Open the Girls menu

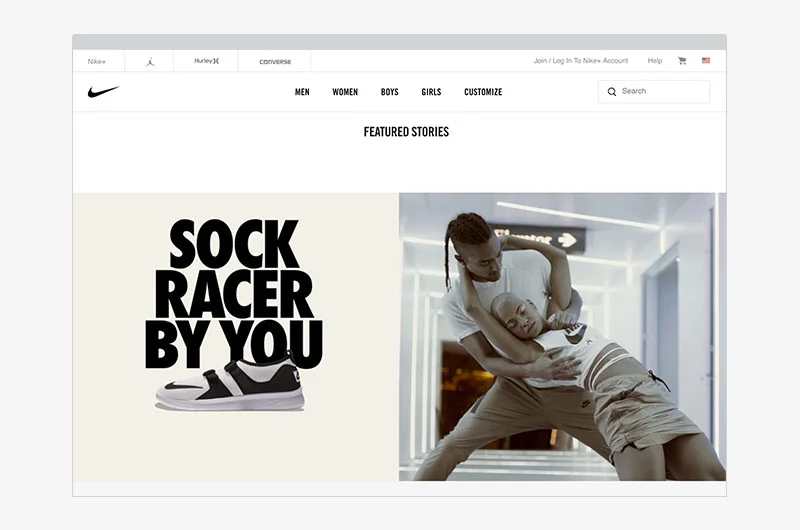431,92
